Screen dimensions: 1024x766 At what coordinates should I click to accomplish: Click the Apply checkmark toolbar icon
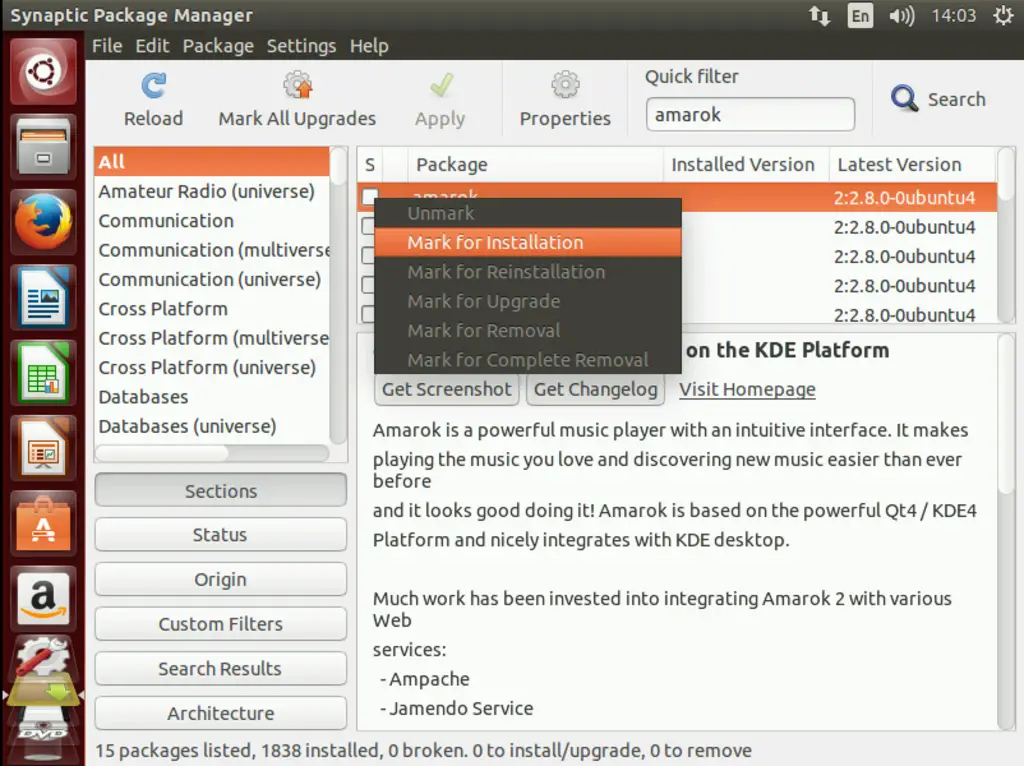(441, 85)
